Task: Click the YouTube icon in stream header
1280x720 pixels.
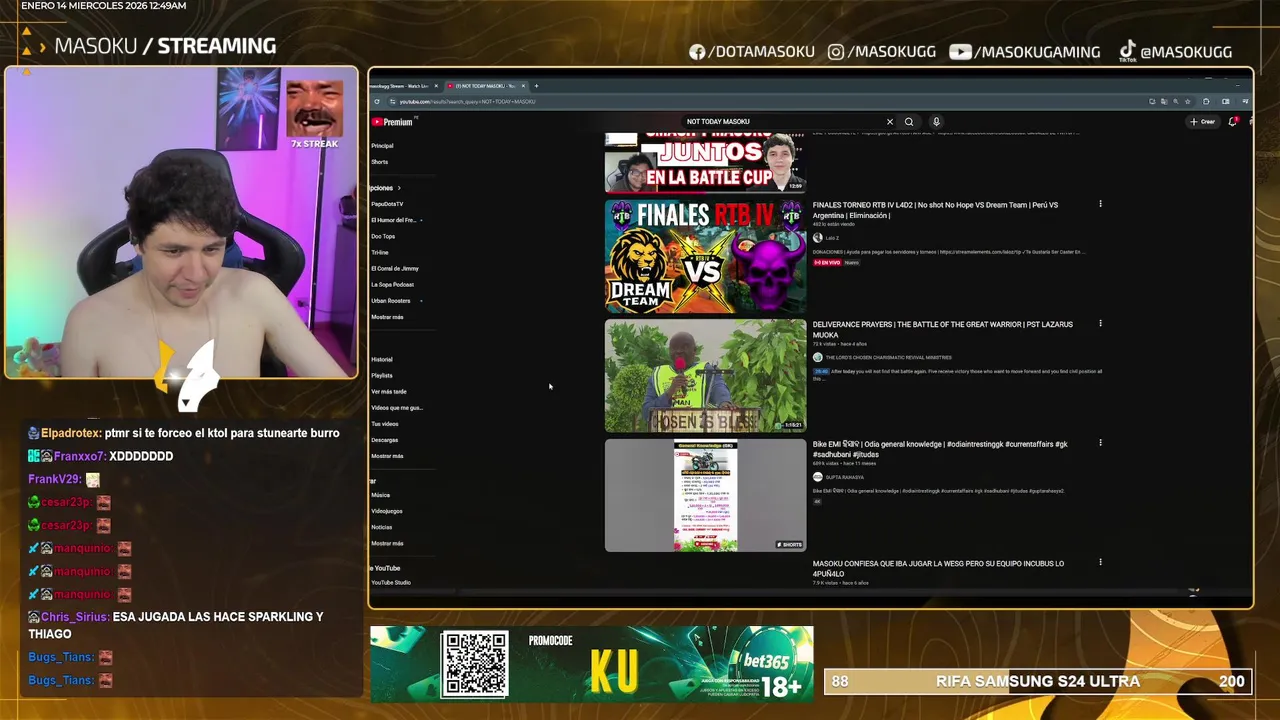Action: pyautogui.click(x=960, y=52)
